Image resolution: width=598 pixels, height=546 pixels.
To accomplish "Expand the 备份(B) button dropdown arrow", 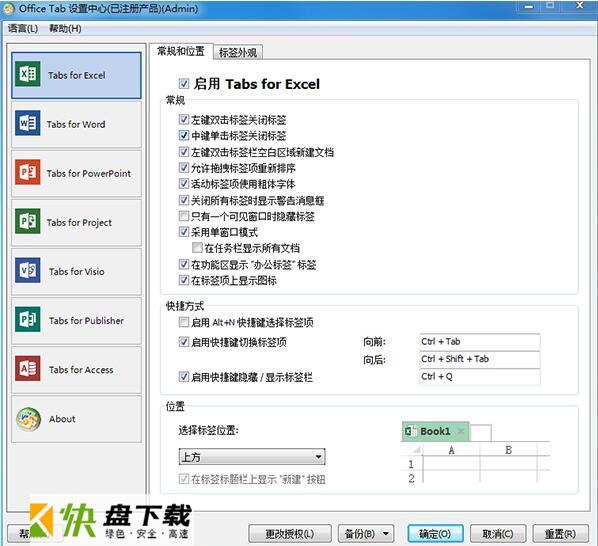I will (x=386, y=533).
